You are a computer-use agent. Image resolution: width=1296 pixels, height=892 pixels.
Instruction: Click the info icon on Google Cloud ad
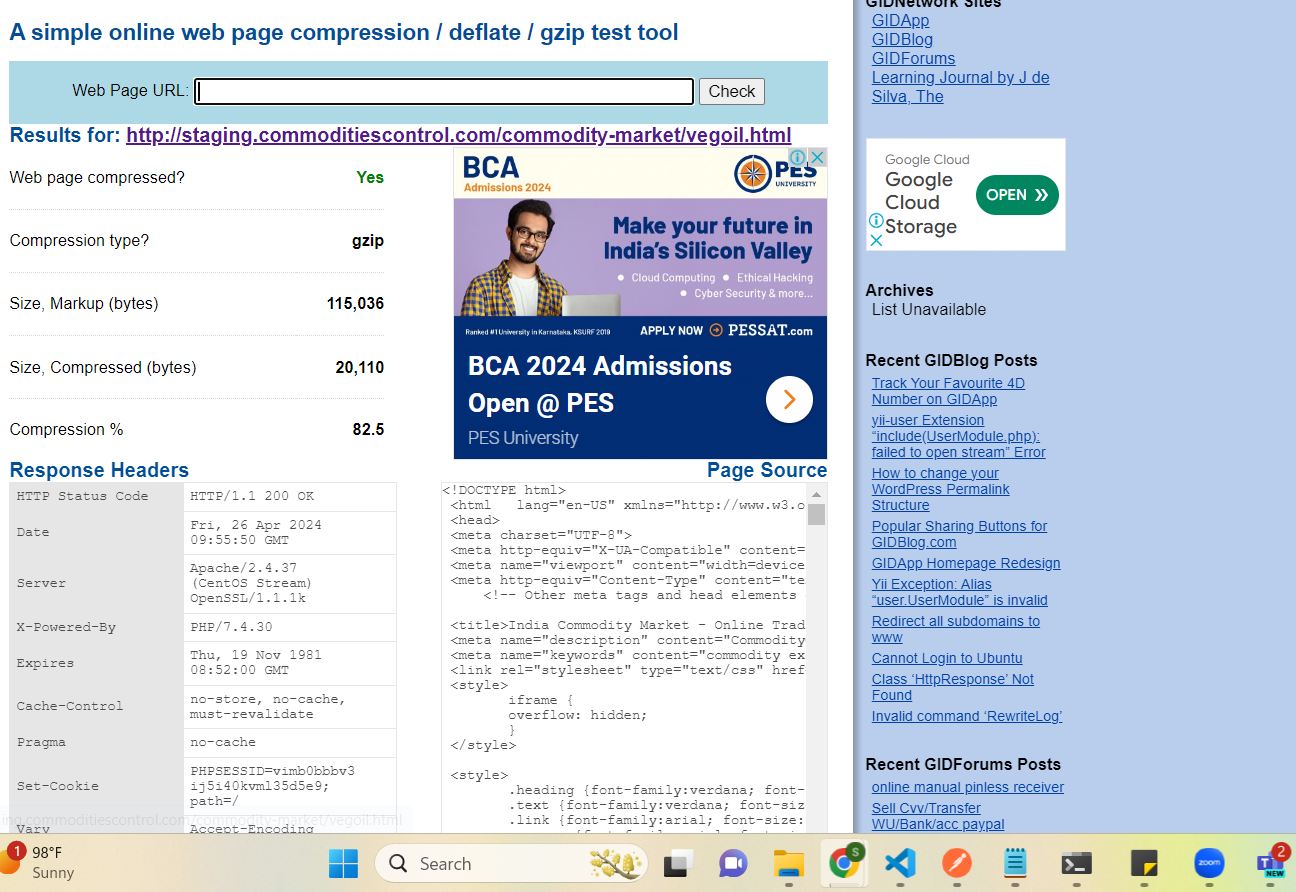pos(875,221)
